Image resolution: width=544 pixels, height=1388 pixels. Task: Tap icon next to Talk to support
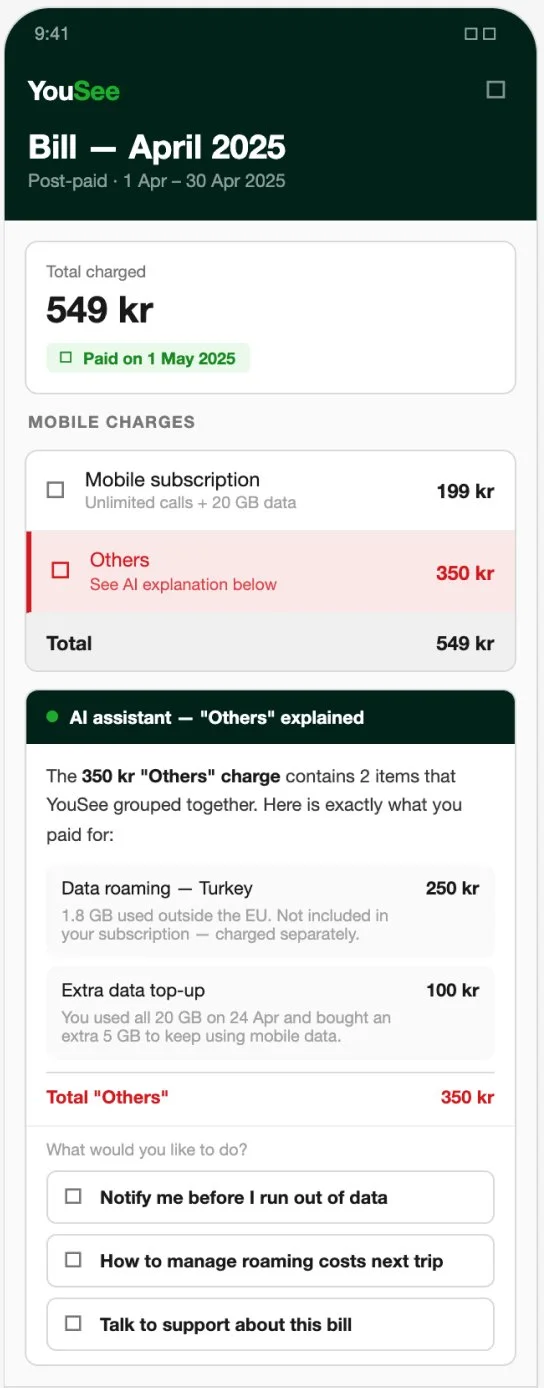(x=73, y=1323)
